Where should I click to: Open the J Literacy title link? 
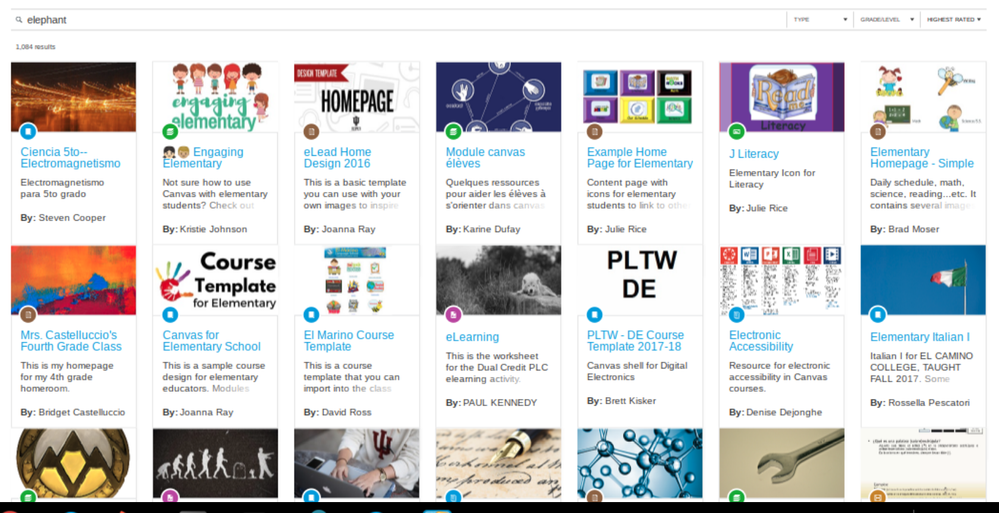[x=754, y=154]
